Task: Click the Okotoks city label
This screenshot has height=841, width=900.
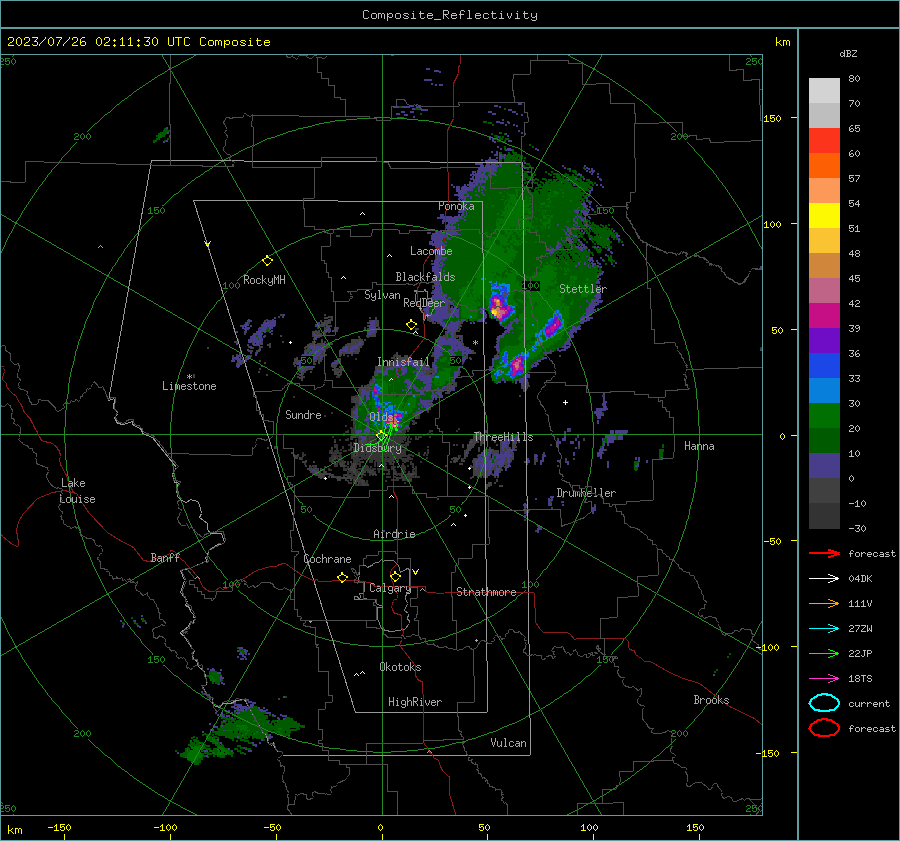Action: coord(400,667)
